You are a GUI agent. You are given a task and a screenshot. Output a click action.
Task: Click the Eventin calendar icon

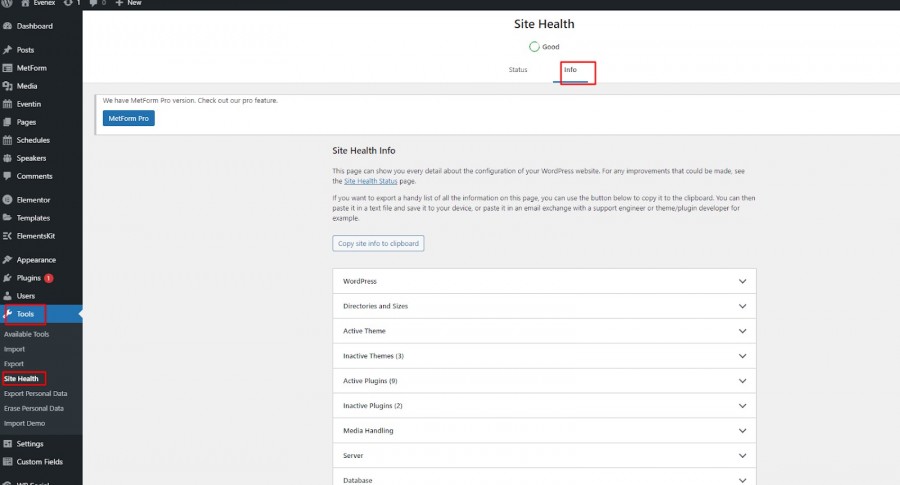click(7, 104)
